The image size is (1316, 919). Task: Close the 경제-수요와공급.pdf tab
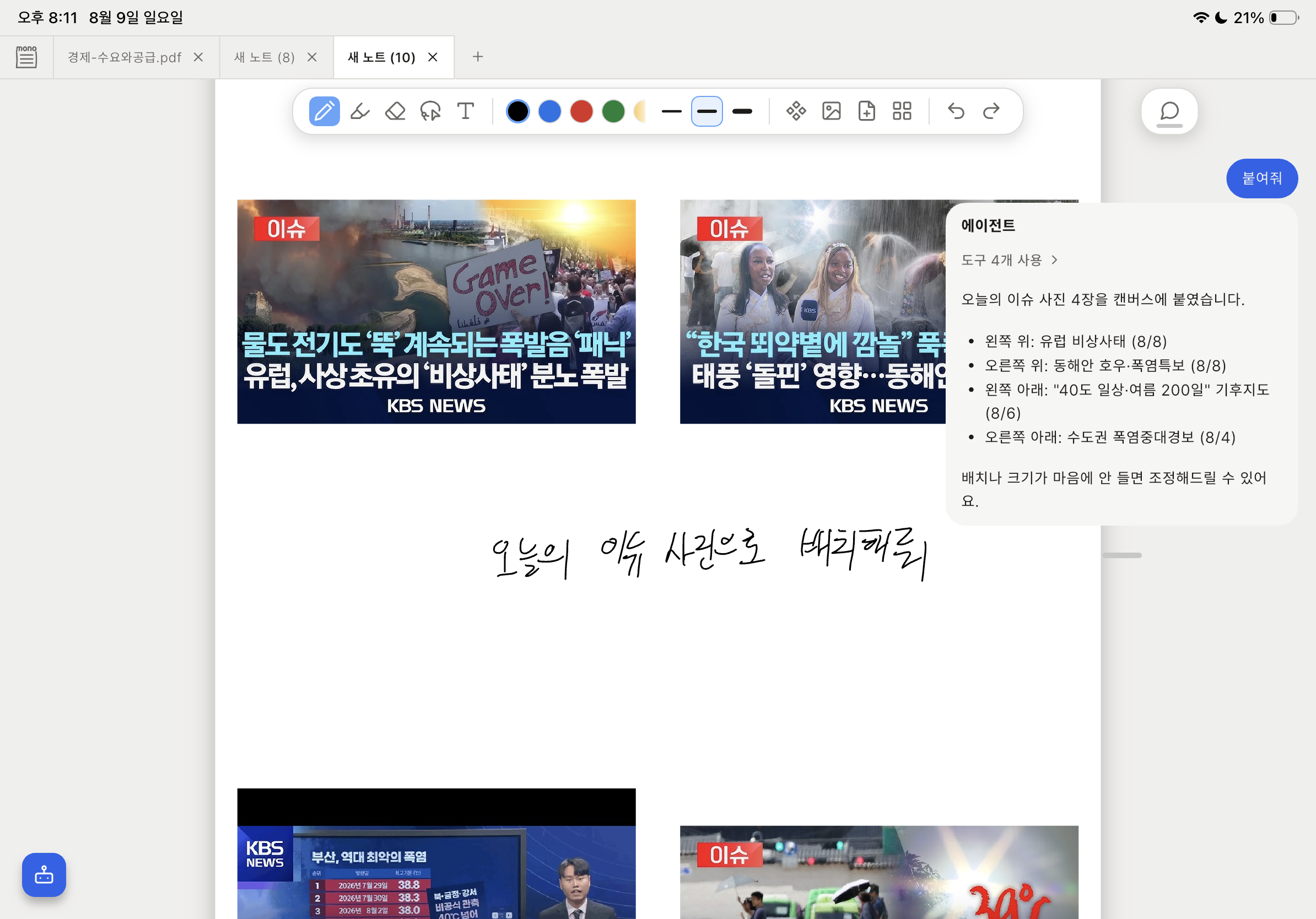[198, 57]
